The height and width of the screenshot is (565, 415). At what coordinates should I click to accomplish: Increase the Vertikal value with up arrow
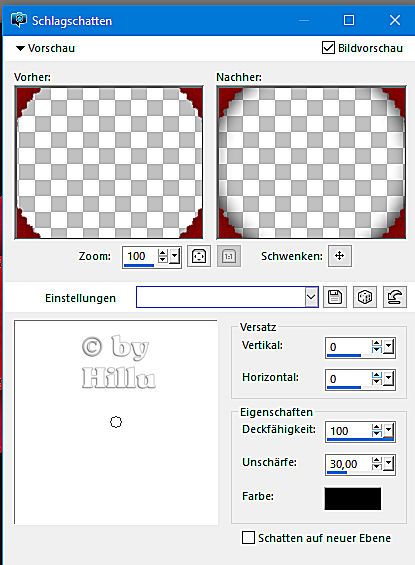(x=376, y=343)
